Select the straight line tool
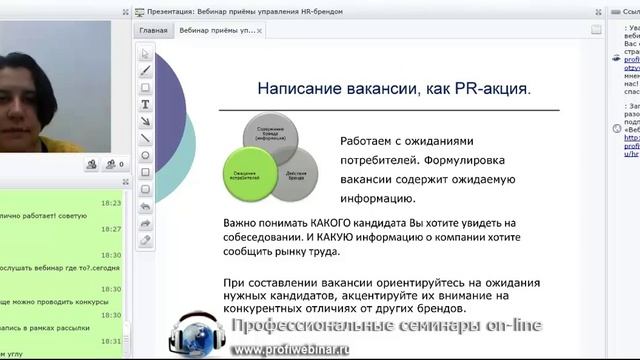Viewport: 640px width, 360px height. (x=145, y=138)
